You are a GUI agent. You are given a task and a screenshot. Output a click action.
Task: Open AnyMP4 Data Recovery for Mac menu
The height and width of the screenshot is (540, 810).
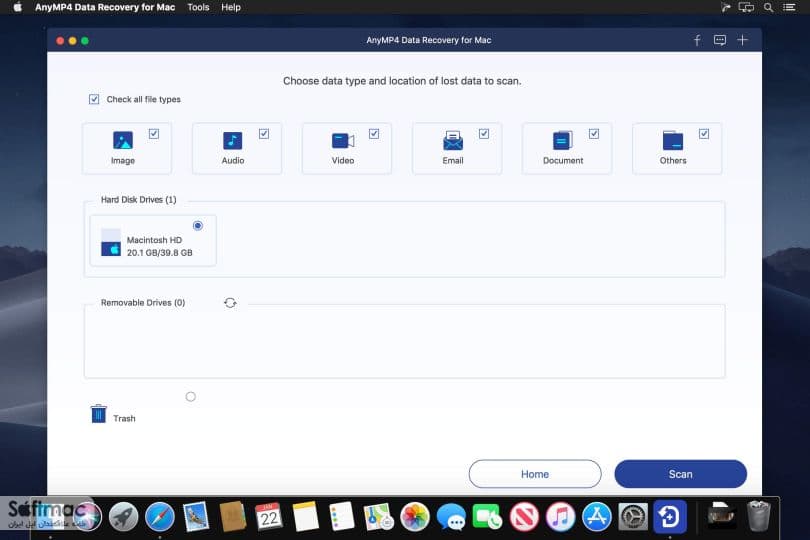point(105,7)
